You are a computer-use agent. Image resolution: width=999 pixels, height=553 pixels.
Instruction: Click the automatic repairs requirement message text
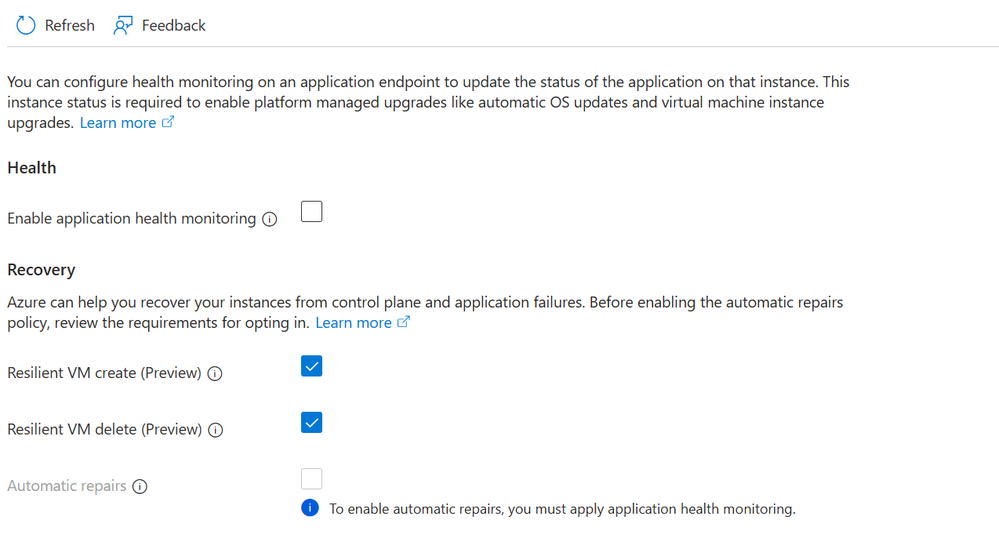coord(562,509)
